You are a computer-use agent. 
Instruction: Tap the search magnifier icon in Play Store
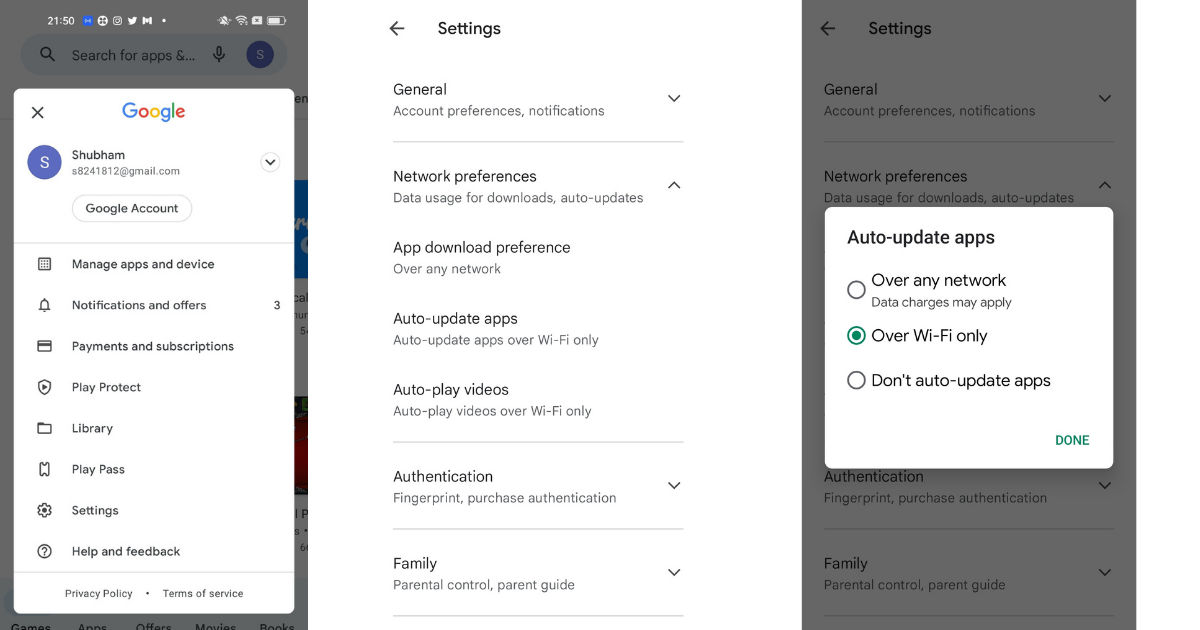(47, 54)
